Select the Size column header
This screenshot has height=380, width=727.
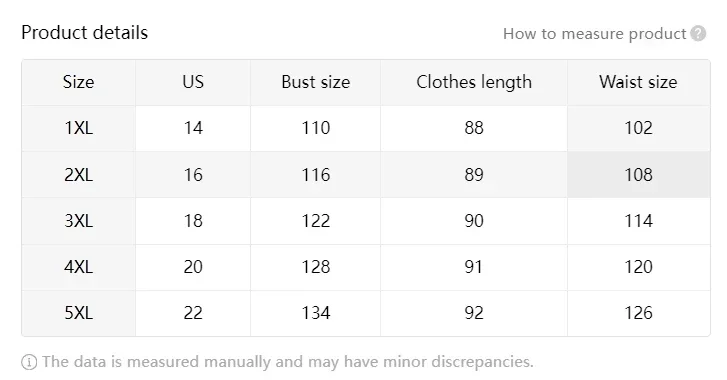(x=78, y=82)
